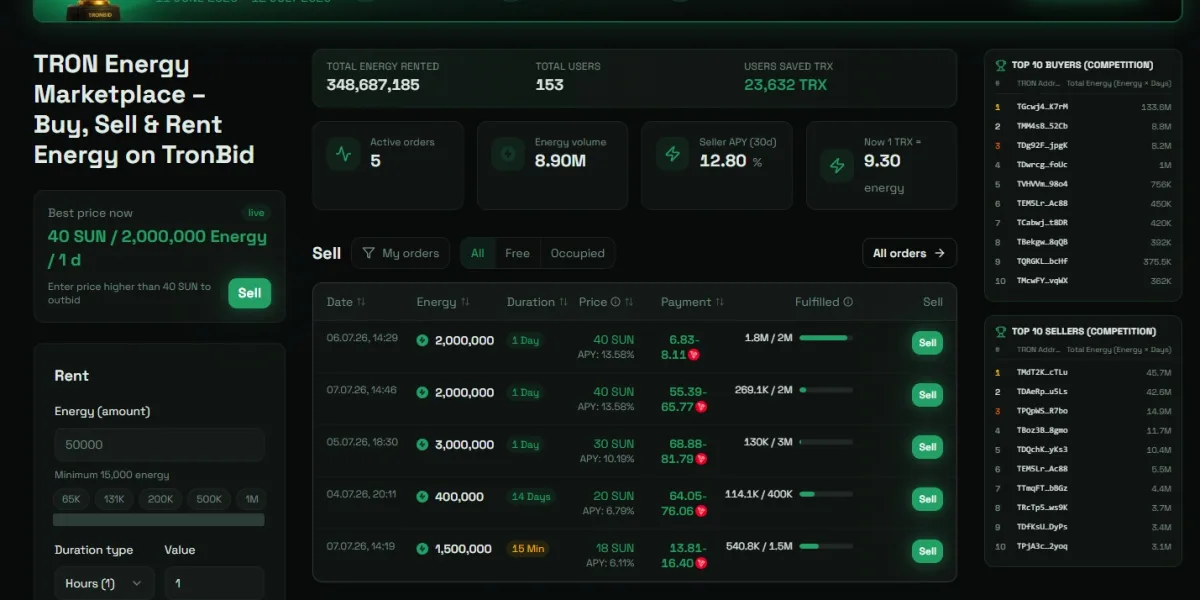This screenshot has height=600, width=1200.
Task: Click the duration Value input field
Action: click(x=215, y=583)
